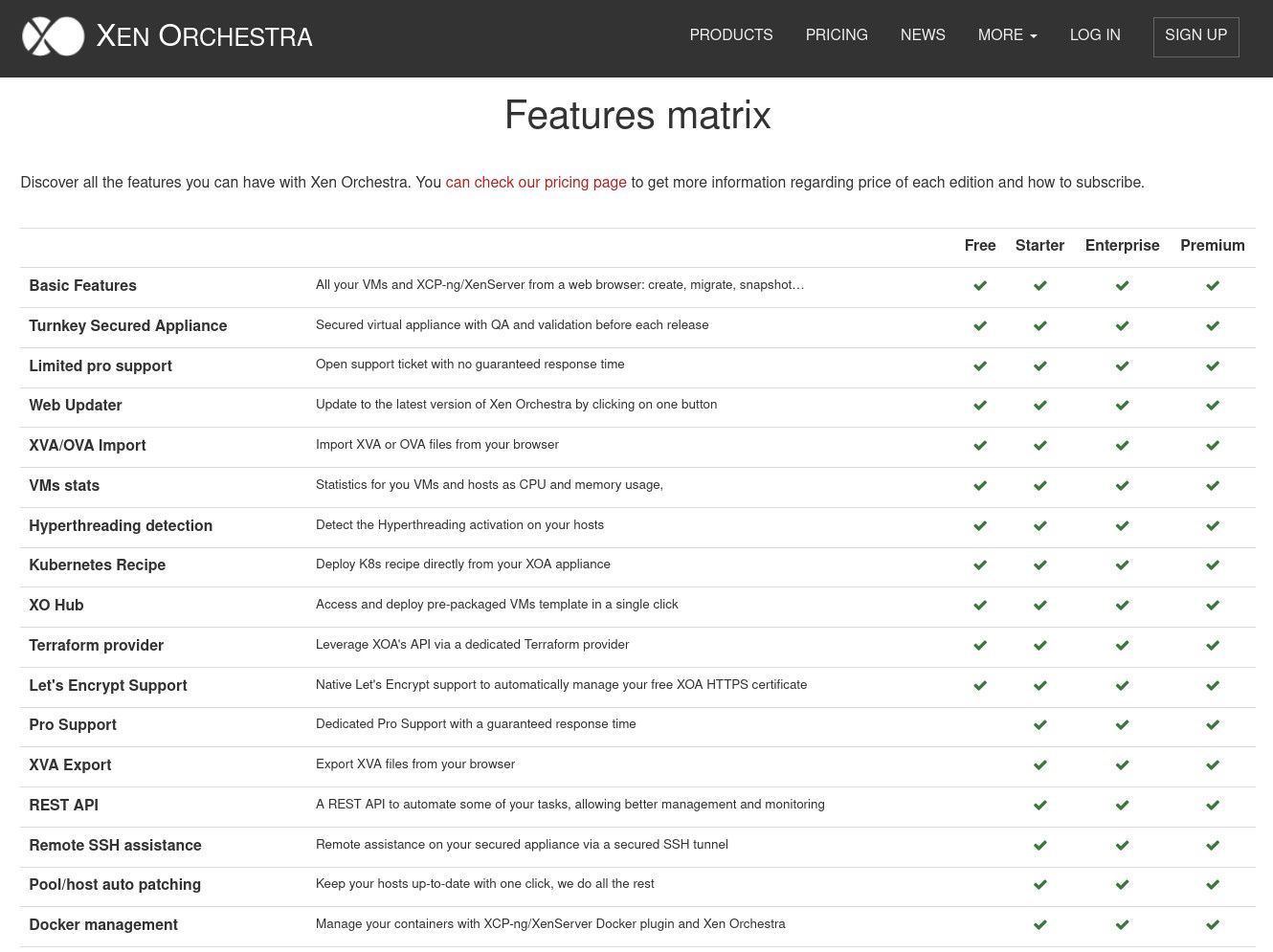1273x952 pixels.
Task: Click Enterprise checkmark for Pool/host auto patching
Action: point(1123,885)
